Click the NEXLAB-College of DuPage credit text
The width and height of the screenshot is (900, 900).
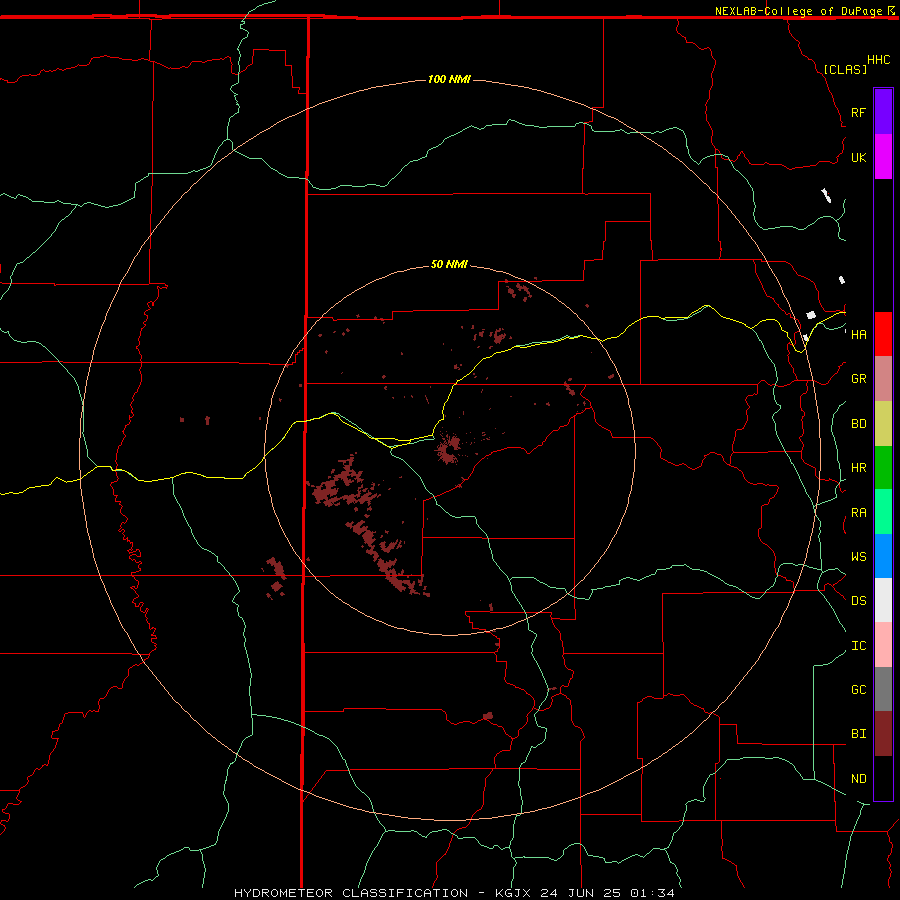pyautogui.click(x=798, y=11)
